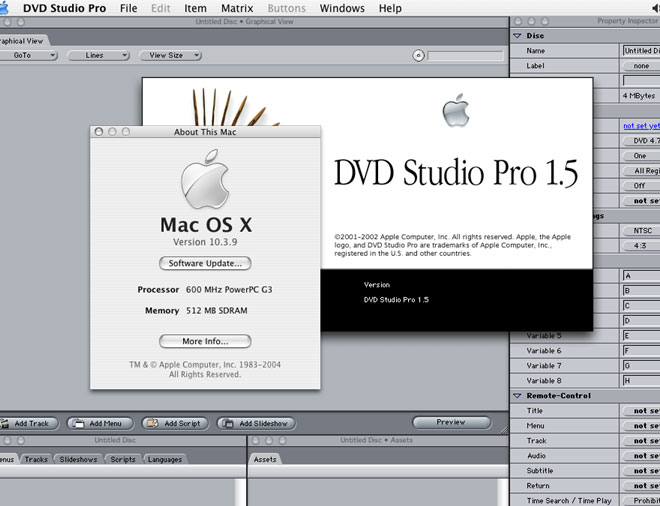Select the Assets tab
This screenshot has width=660, height=506.
pyautogui.click(x=265, y=459)
